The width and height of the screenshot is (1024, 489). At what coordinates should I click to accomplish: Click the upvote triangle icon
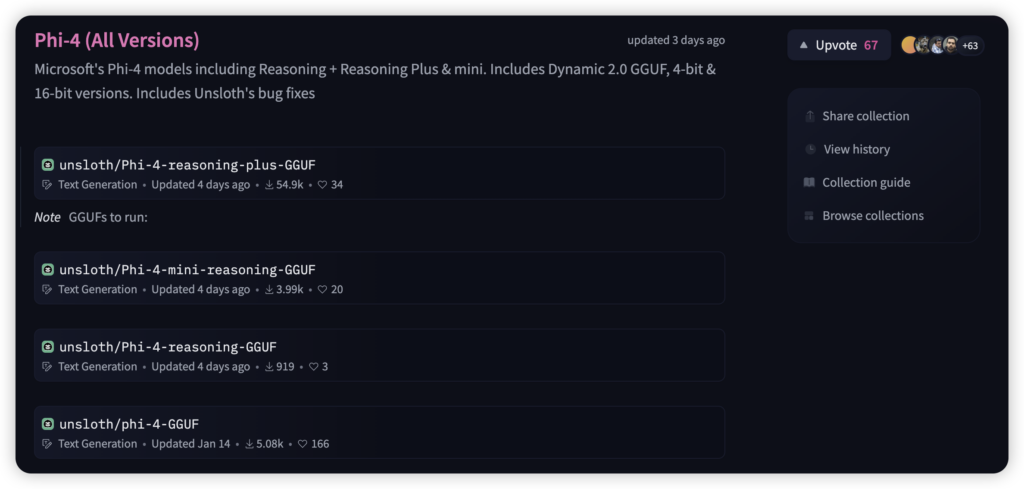(x=803, y=46)
